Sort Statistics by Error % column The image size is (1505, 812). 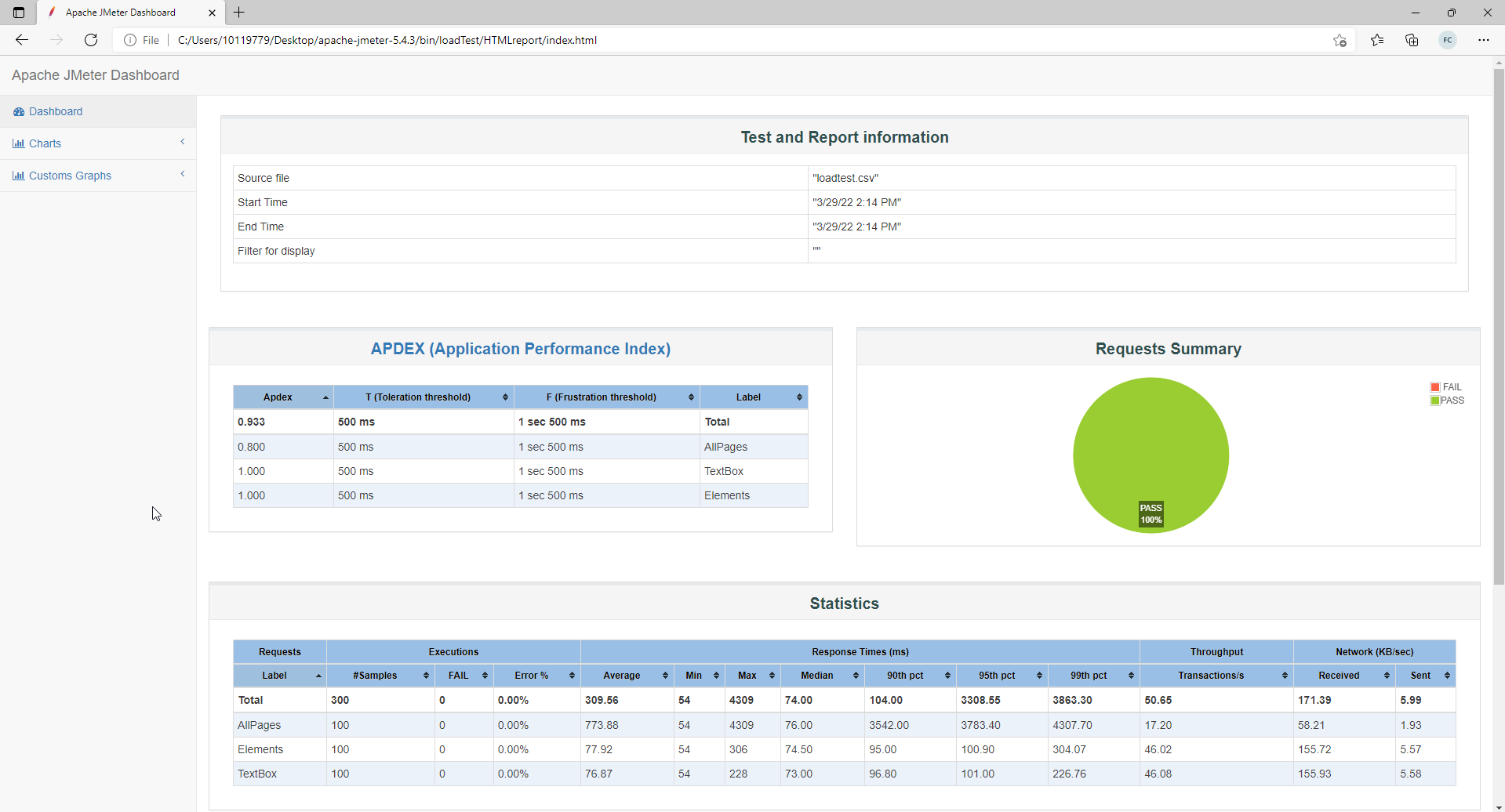(536, 676)
